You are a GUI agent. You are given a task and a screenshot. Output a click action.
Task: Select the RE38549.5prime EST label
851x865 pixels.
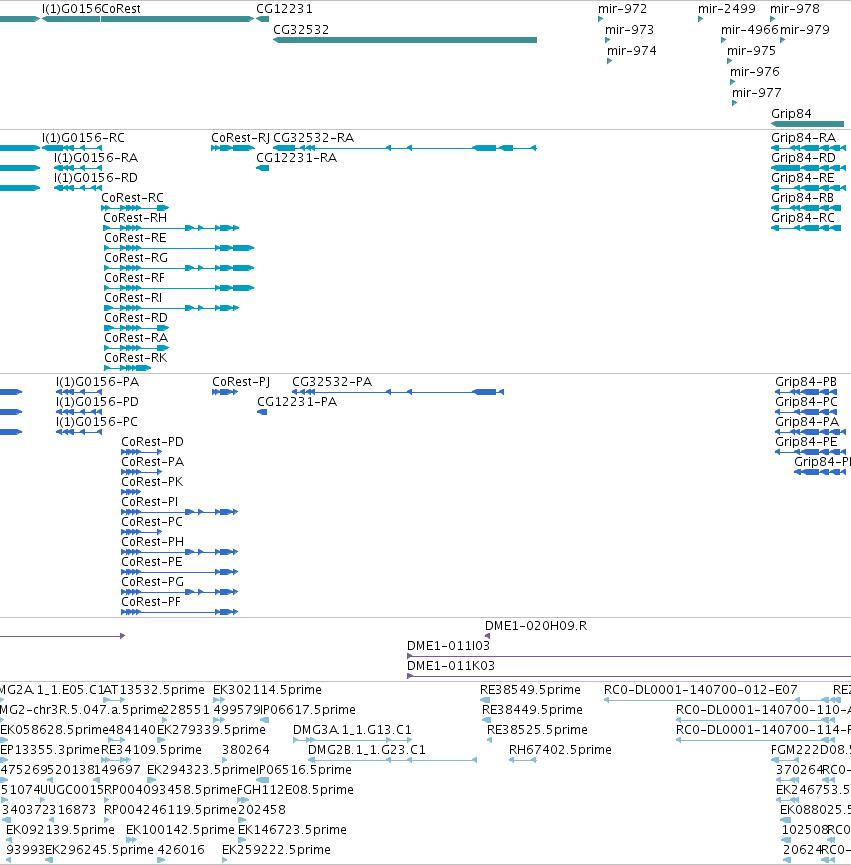click(531, 690)
